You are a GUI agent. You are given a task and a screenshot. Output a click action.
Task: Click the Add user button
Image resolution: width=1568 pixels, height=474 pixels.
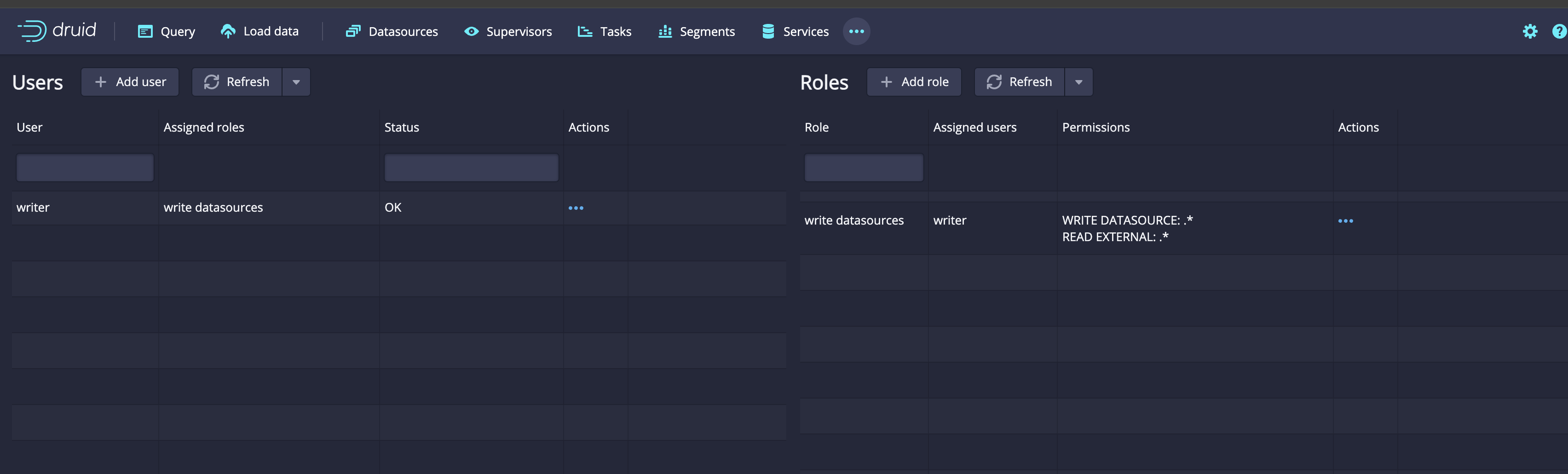coord(130,82)
